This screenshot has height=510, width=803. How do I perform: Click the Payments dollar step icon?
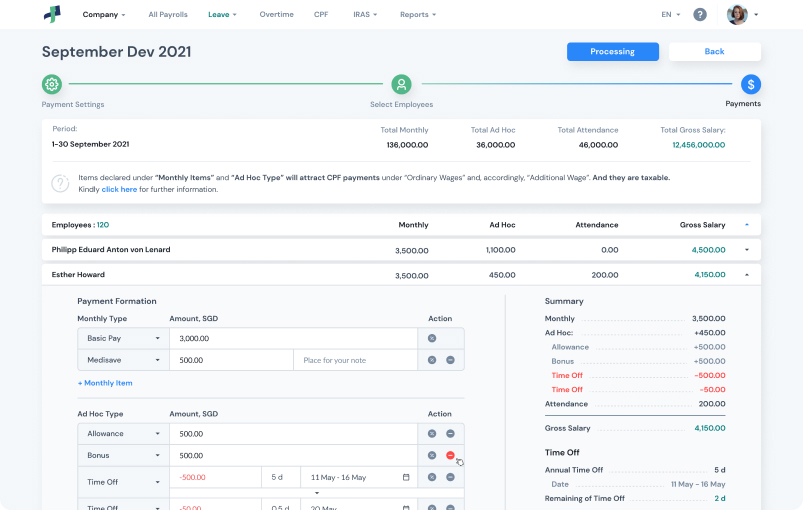pyautogui.click(x=751, y=84)
